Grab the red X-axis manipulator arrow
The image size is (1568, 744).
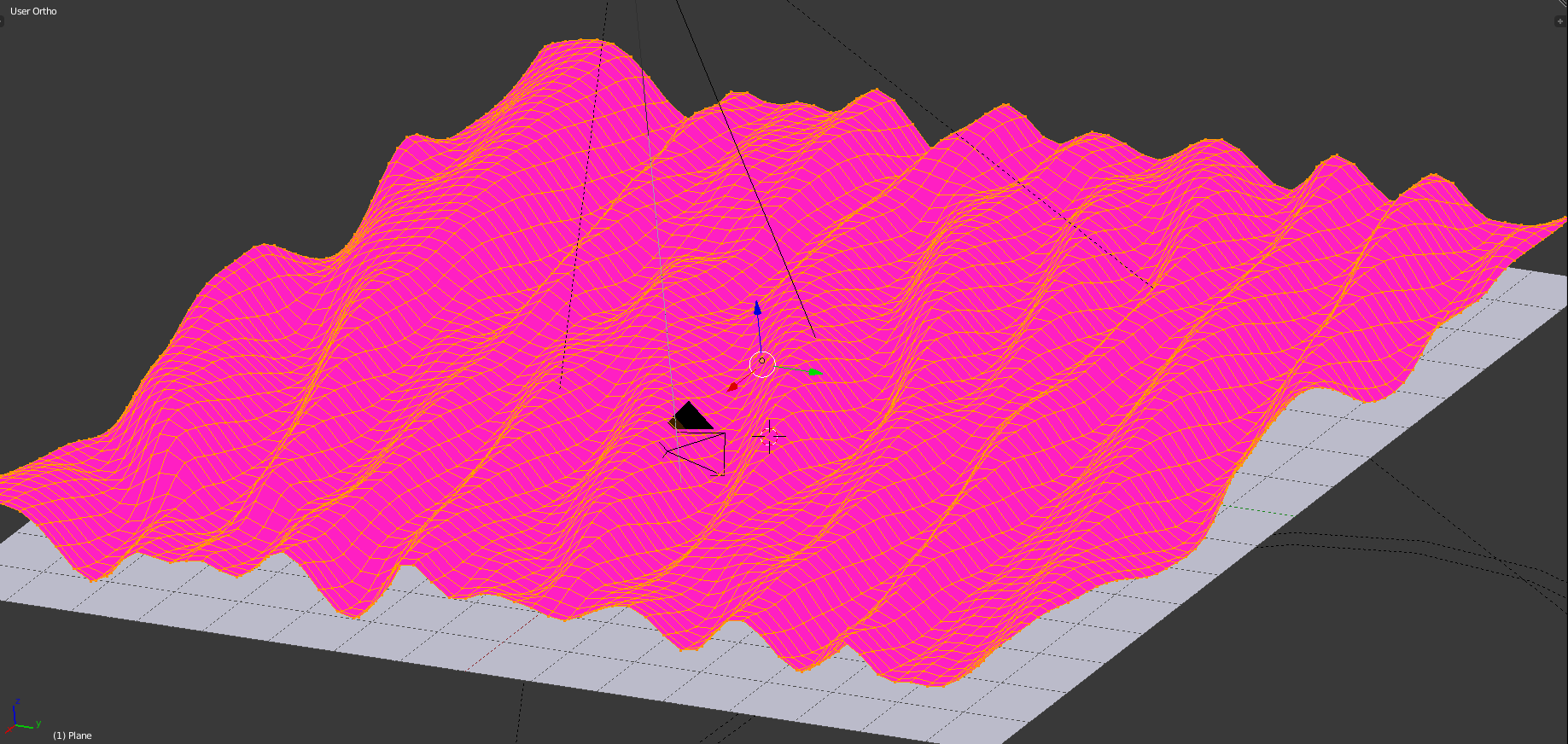pos(732,387)
